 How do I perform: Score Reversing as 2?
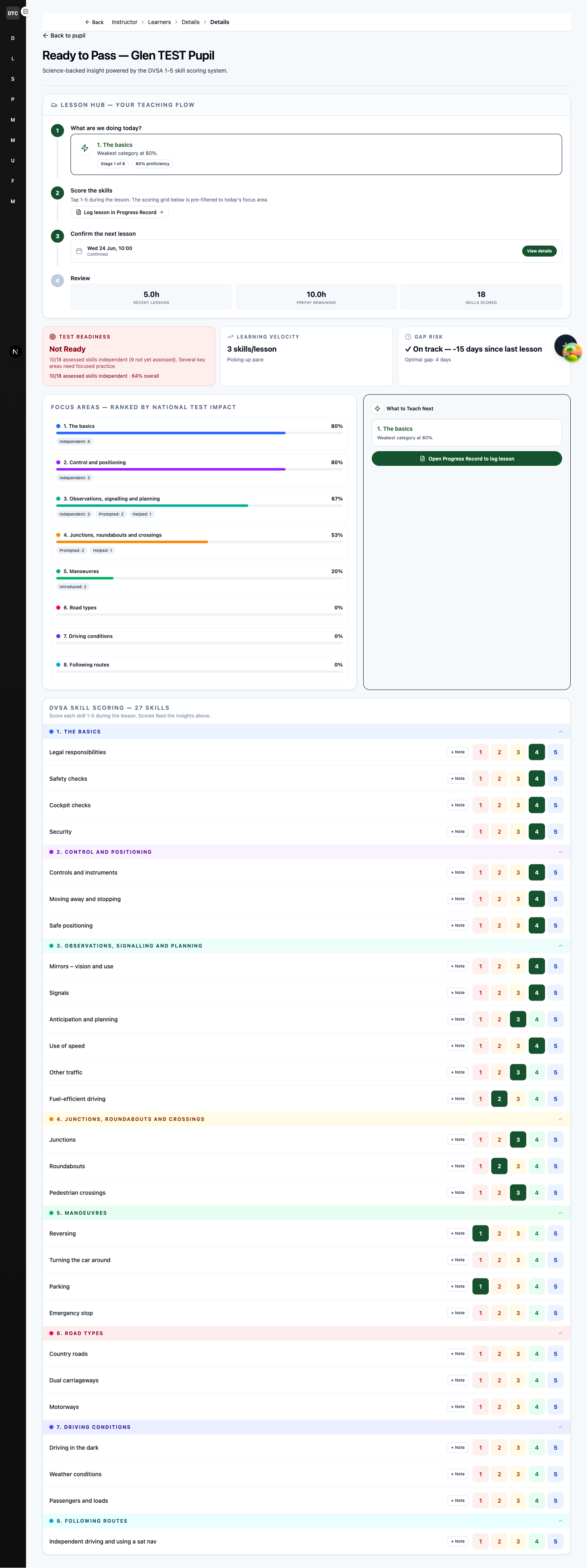click(x=499, y=1234)
